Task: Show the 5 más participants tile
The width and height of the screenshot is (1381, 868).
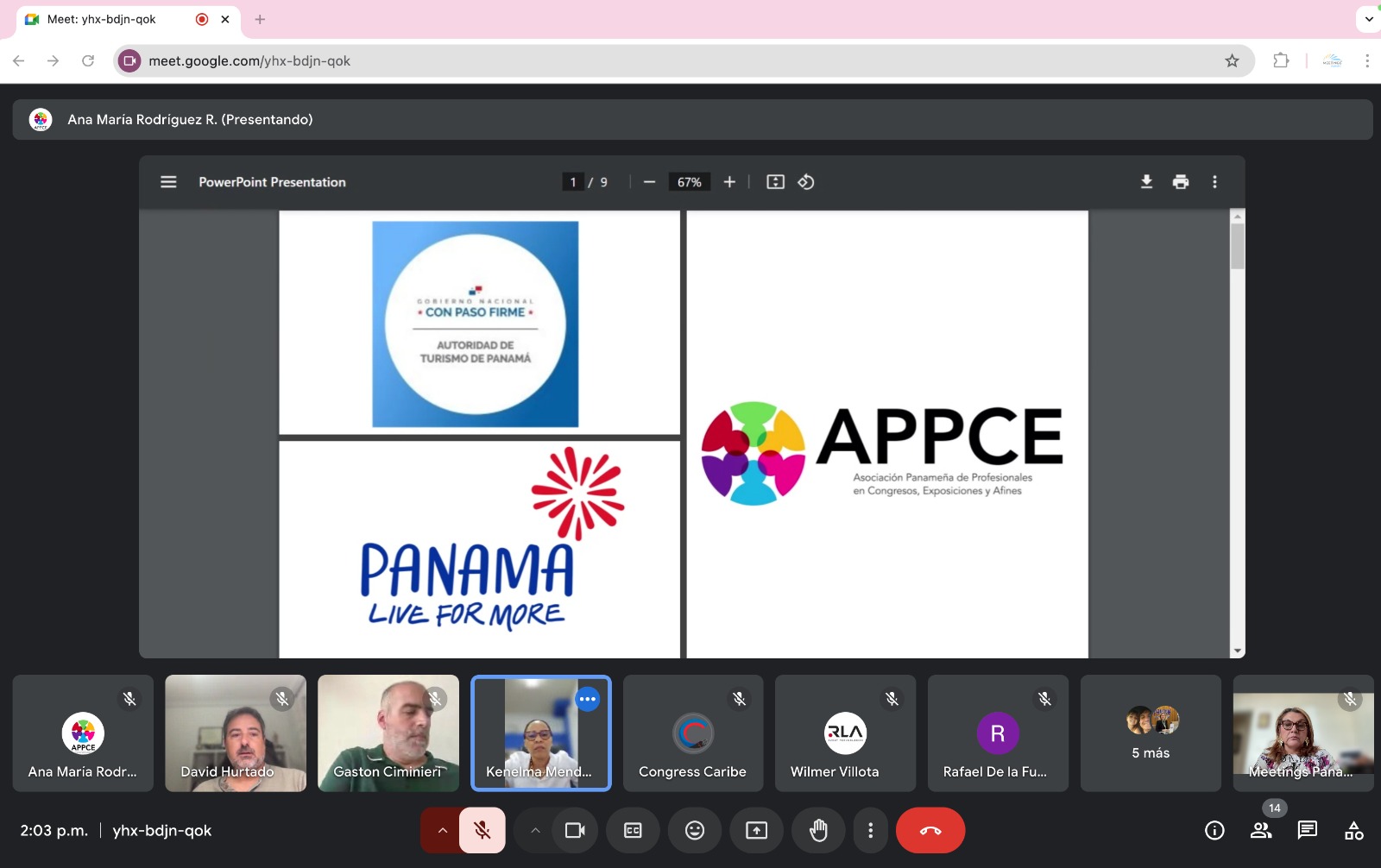Action: [x=1151, y=733]
